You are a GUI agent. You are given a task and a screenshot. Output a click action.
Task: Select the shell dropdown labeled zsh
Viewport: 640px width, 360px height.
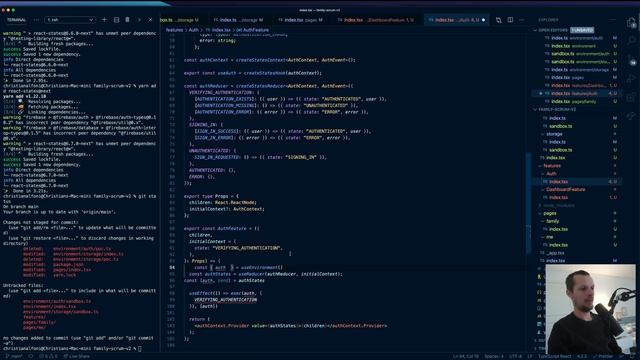70,20
